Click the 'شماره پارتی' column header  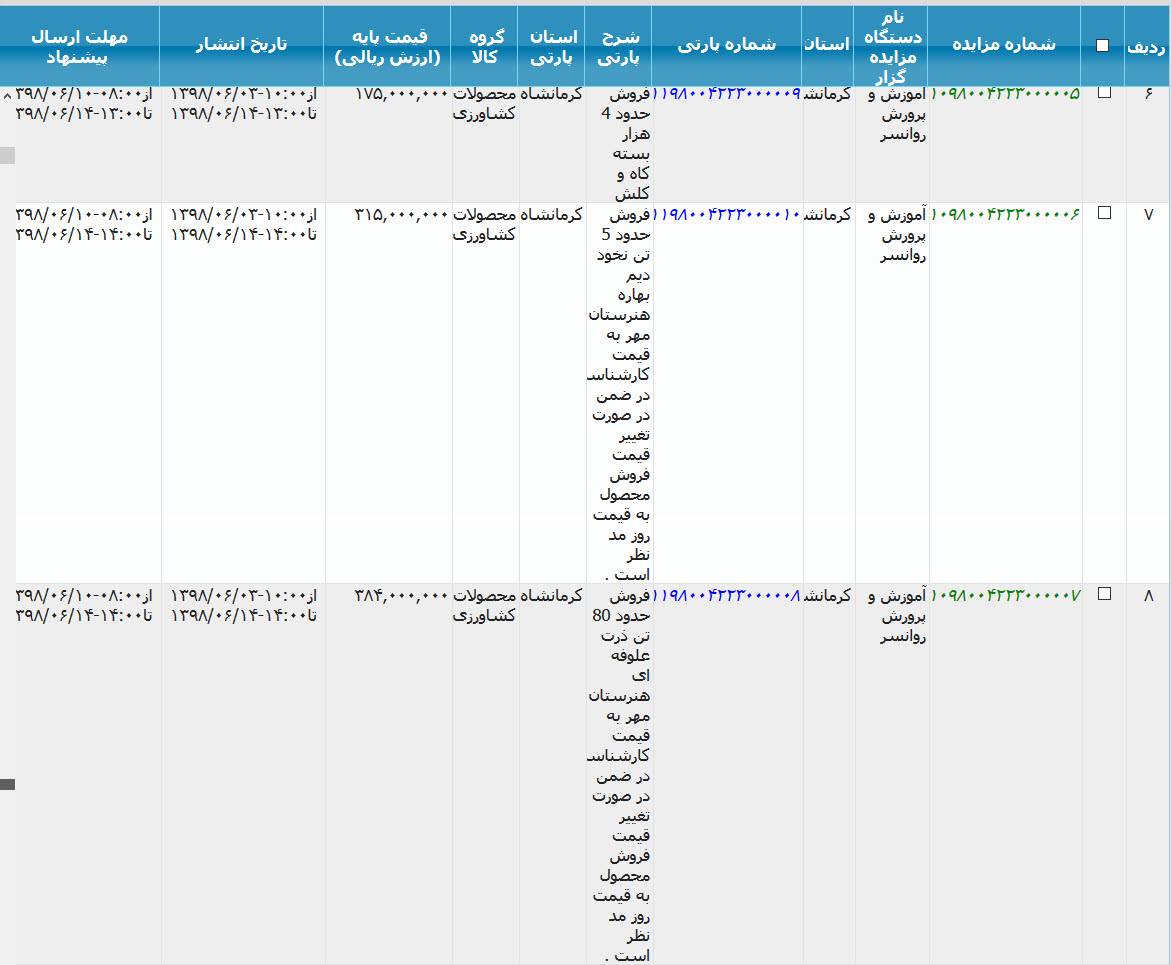(726, 45)
